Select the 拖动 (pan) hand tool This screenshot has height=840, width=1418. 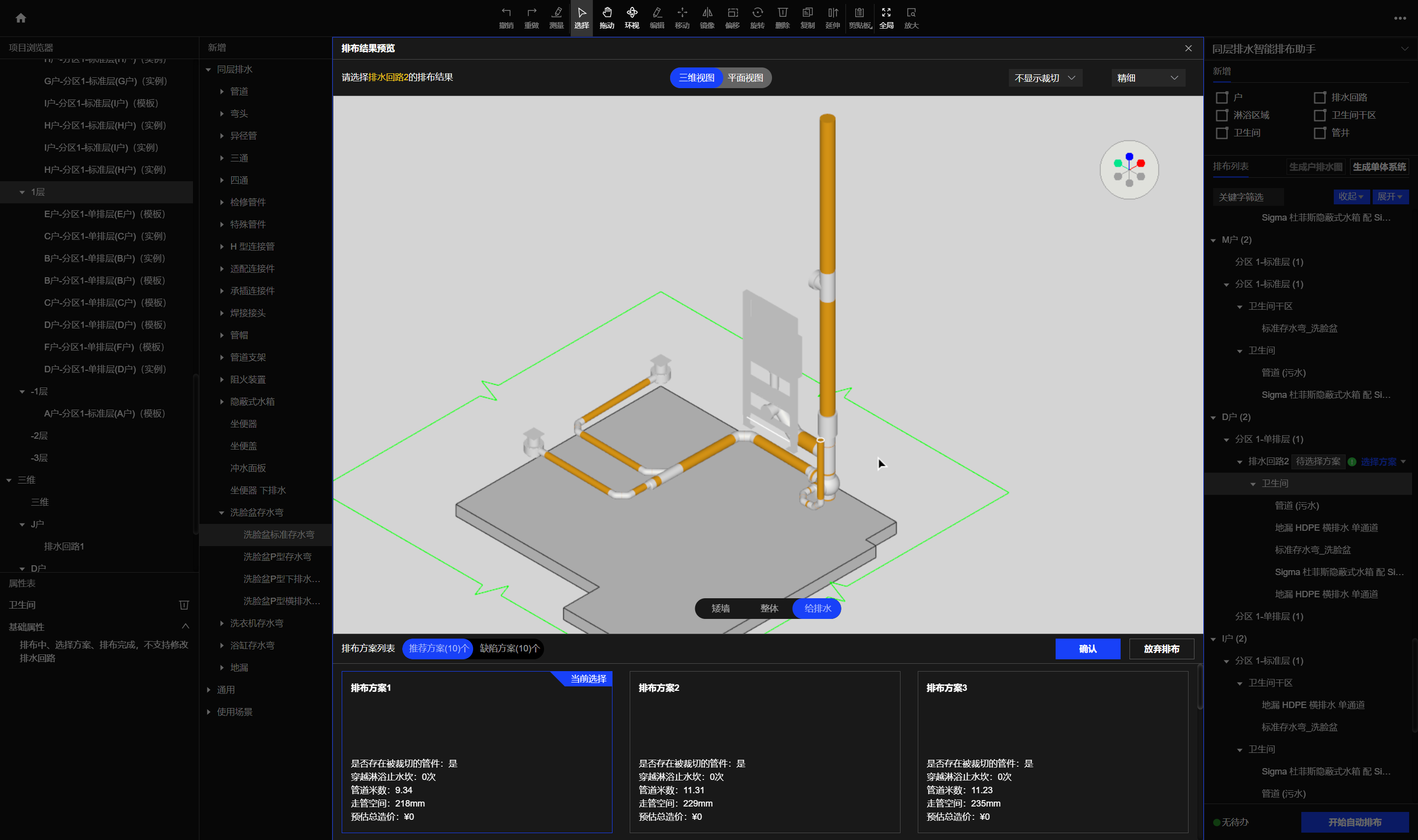pyautogui.click(x=607, y=17)
